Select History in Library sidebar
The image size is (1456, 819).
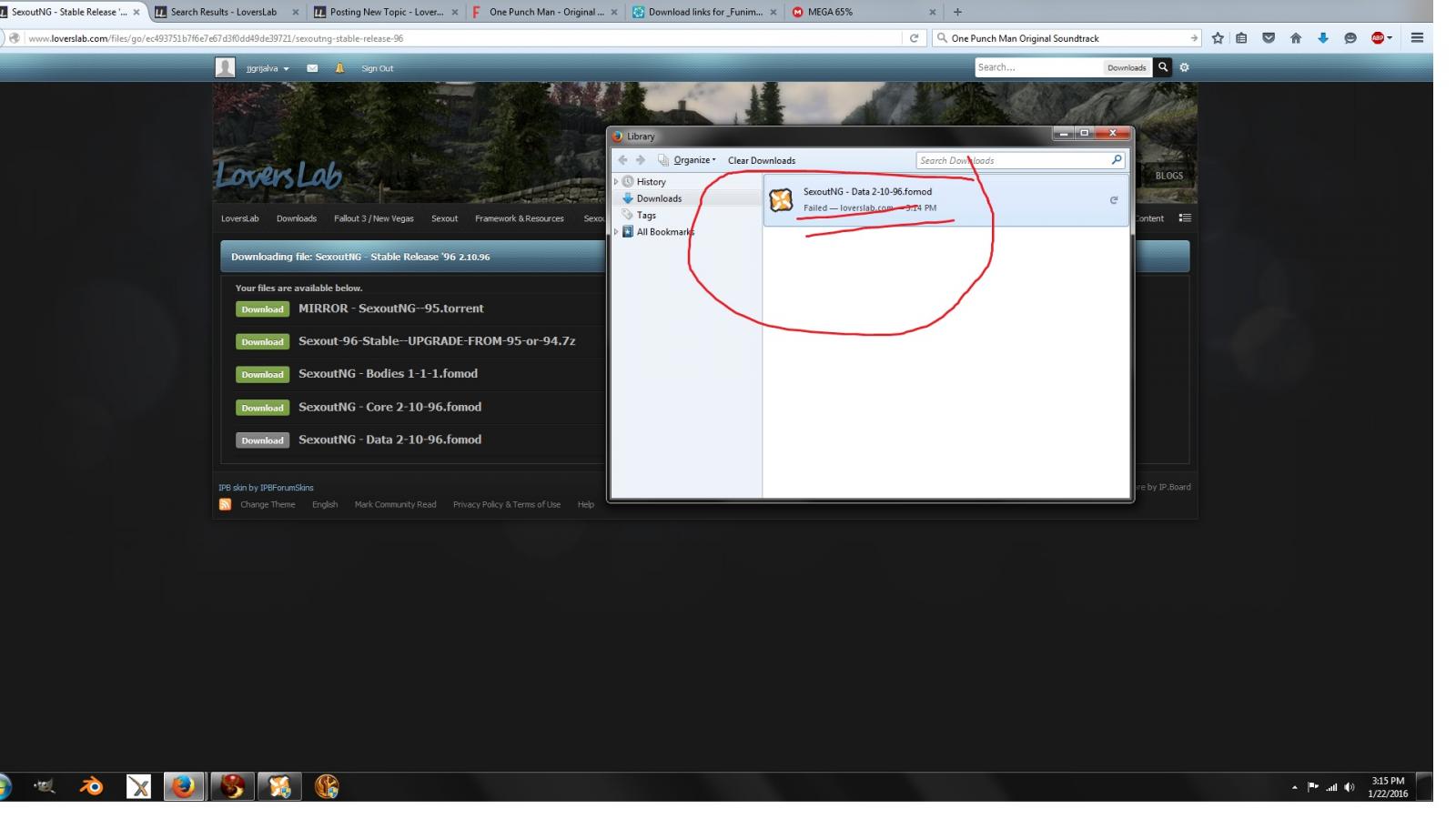(x=651, y=182)
